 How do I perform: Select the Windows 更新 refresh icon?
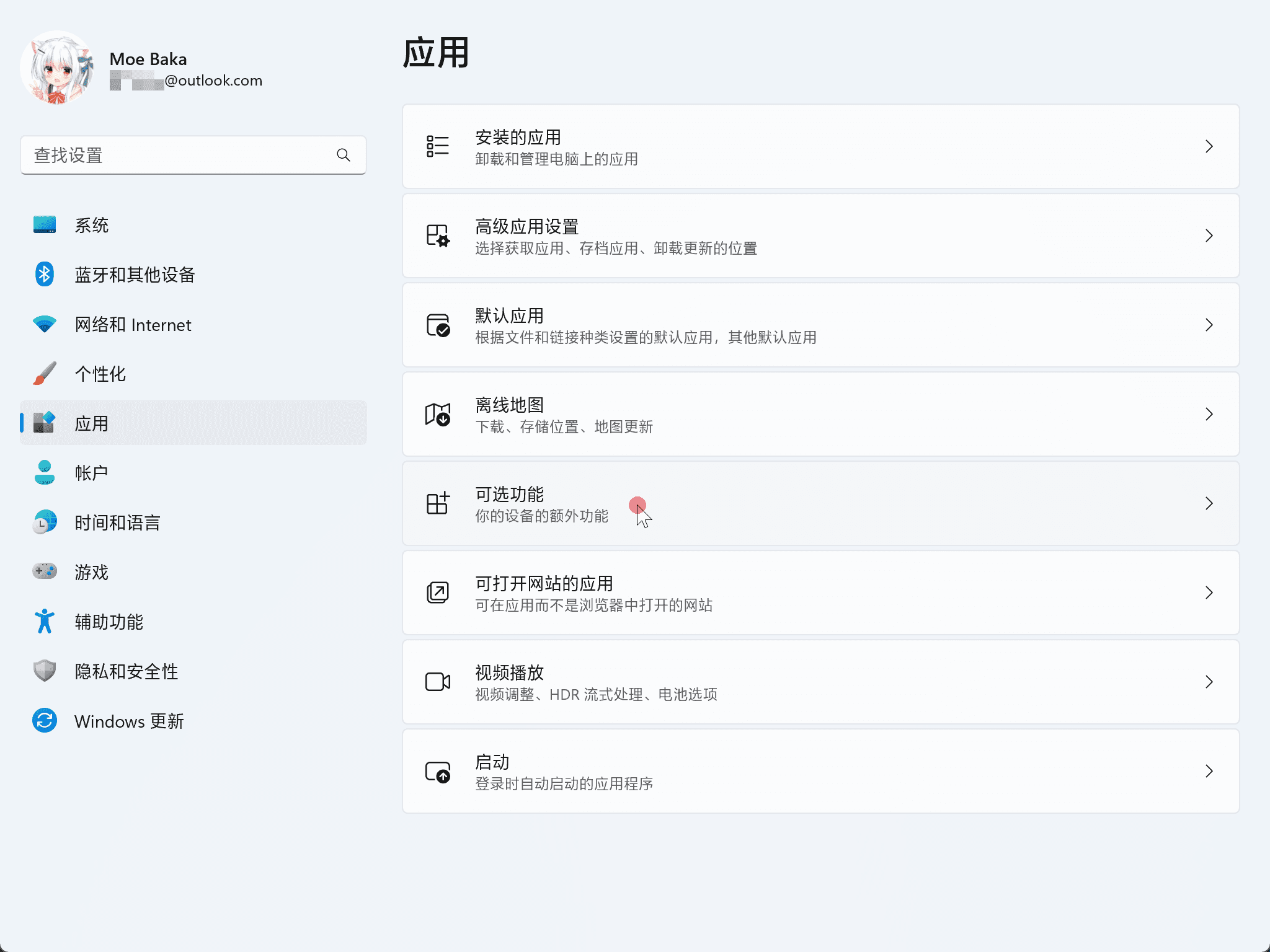[x=44, y=721]
